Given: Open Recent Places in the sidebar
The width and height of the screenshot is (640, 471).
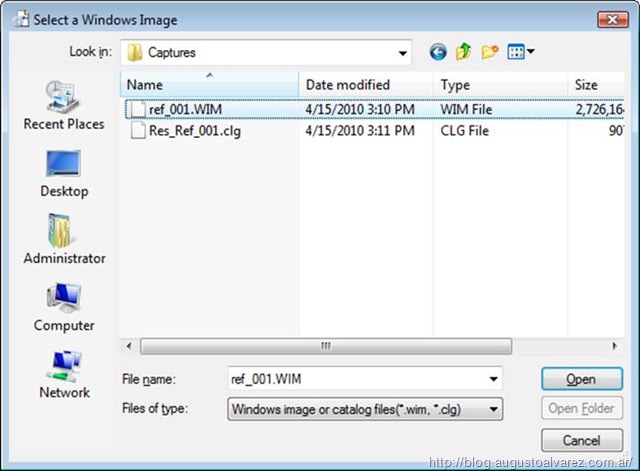Looking at the screenshot, I should coord(64,106).
